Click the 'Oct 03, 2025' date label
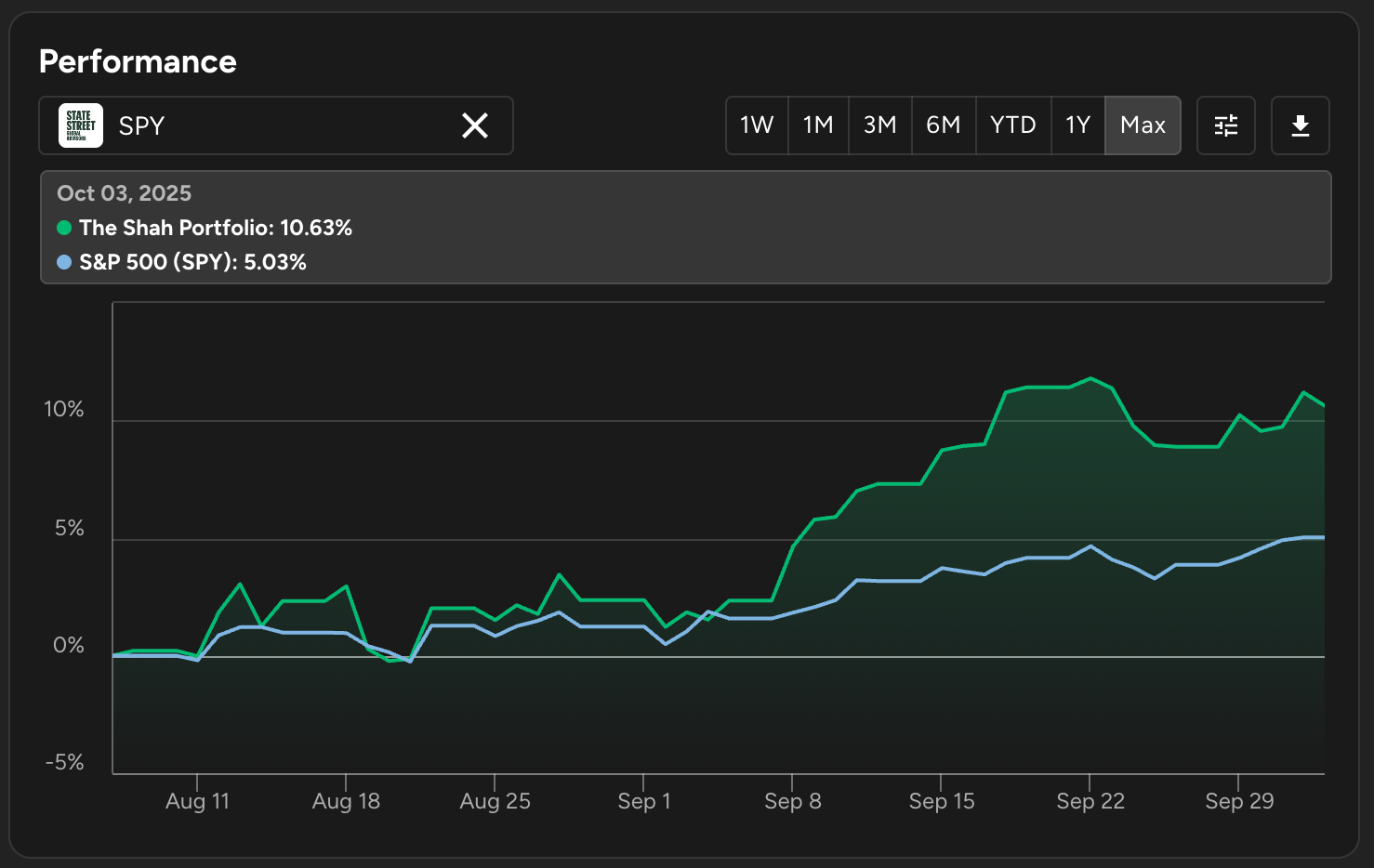This screenshot has width=1374, height=868. [x=125, y=193]
